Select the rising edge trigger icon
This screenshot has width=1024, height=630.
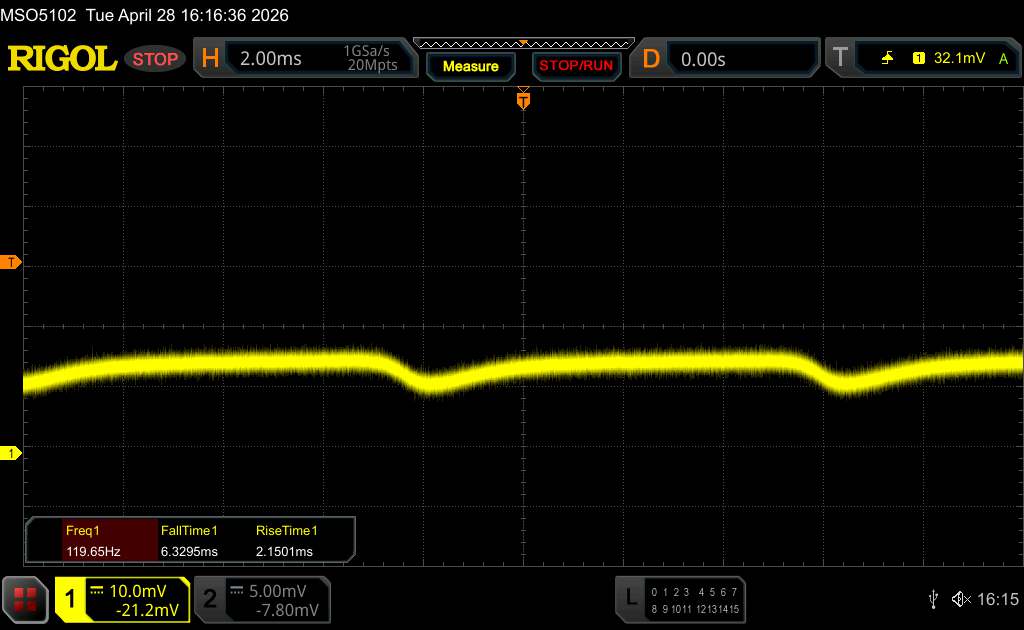[887, 58]
